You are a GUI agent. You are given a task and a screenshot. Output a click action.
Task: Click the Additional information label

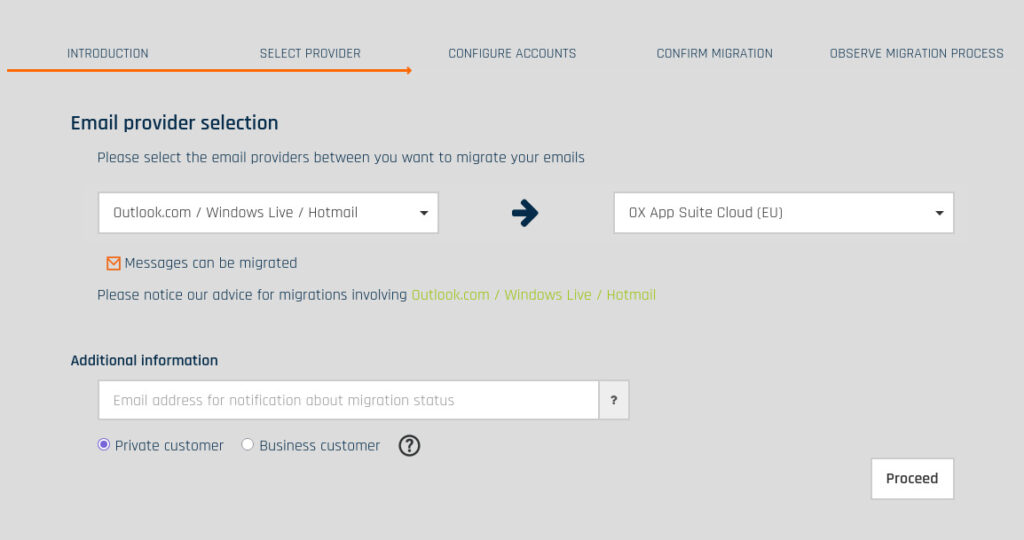click(x=144, y=360)
